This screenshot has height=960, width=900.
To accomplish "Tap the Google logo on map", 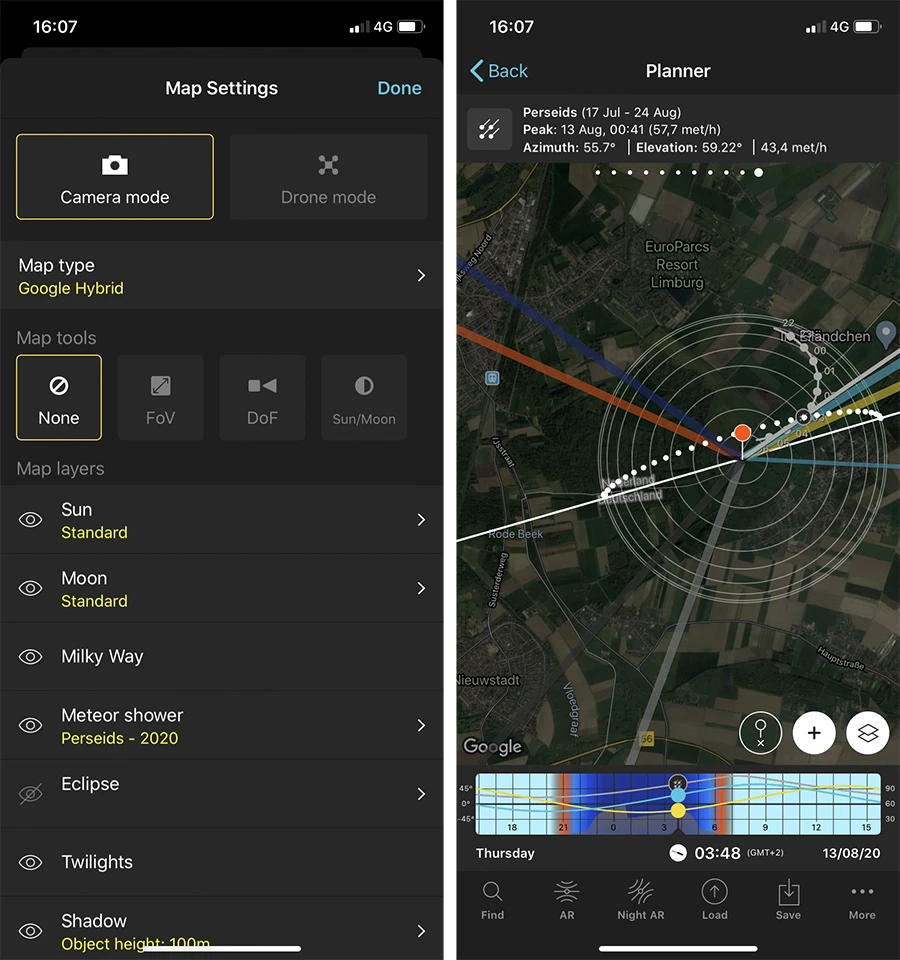I will (492, 746).
